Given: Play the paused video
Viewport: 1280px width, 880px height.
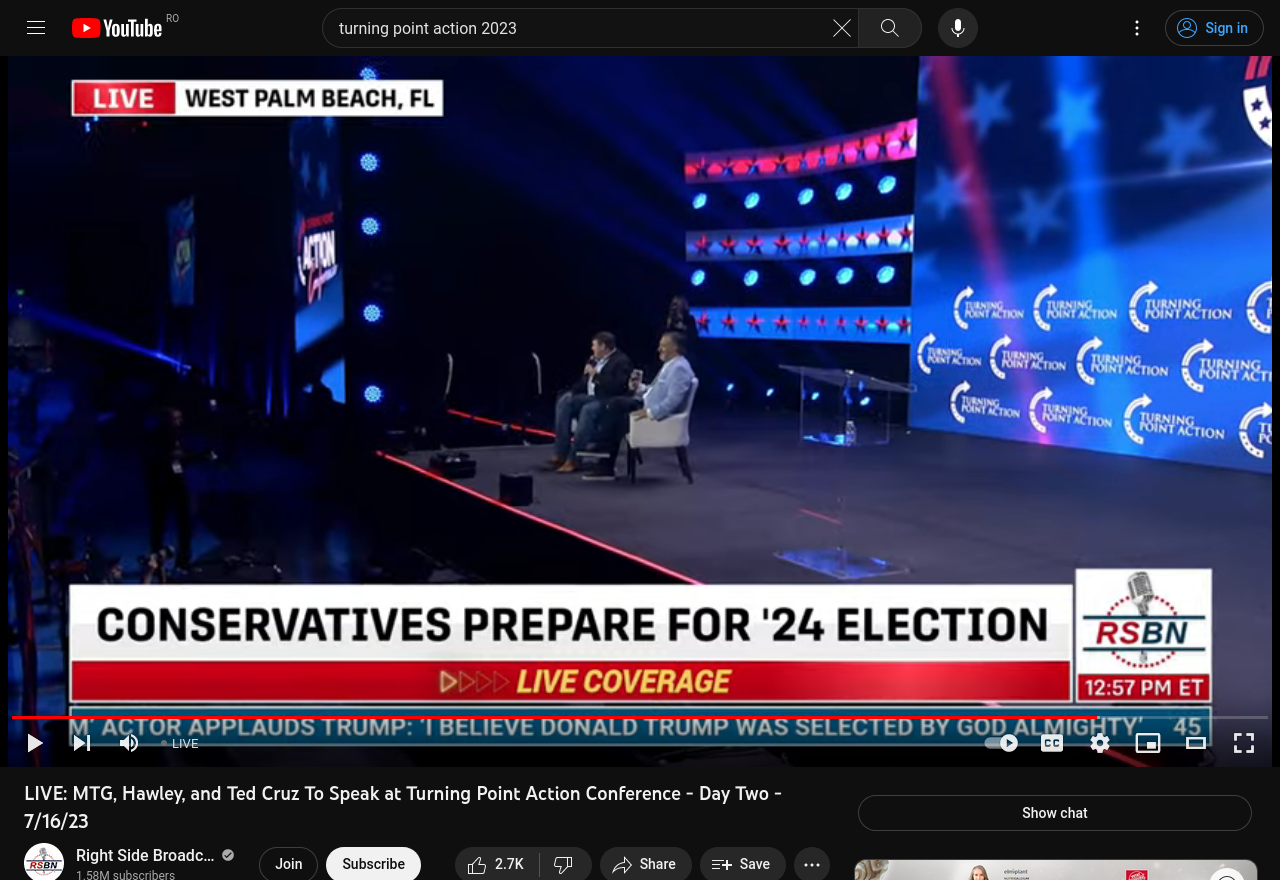Looking at the screenshot, I should 35,743.
